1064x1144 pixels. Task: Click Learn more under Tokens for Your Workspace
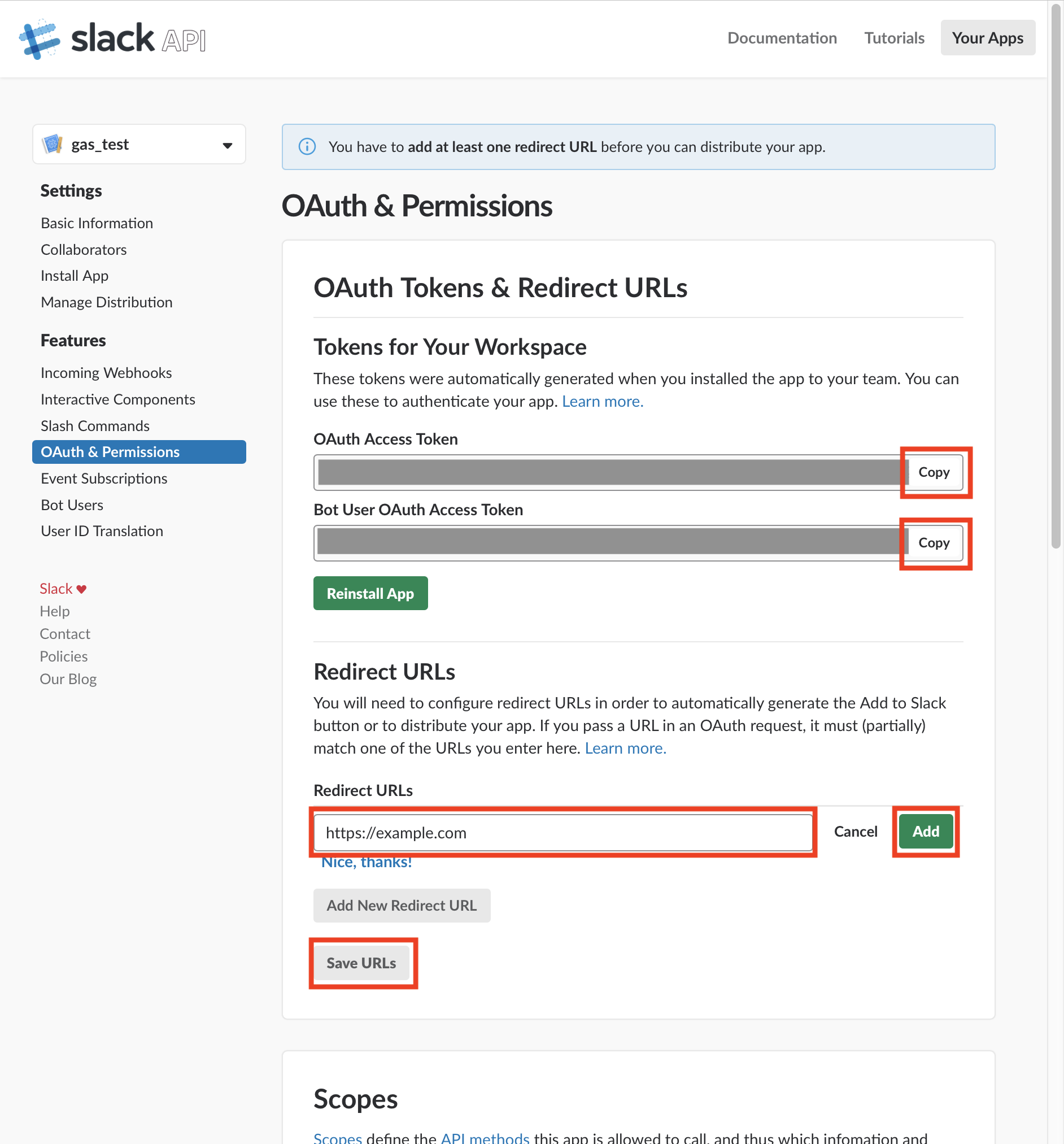coord(603,401)
